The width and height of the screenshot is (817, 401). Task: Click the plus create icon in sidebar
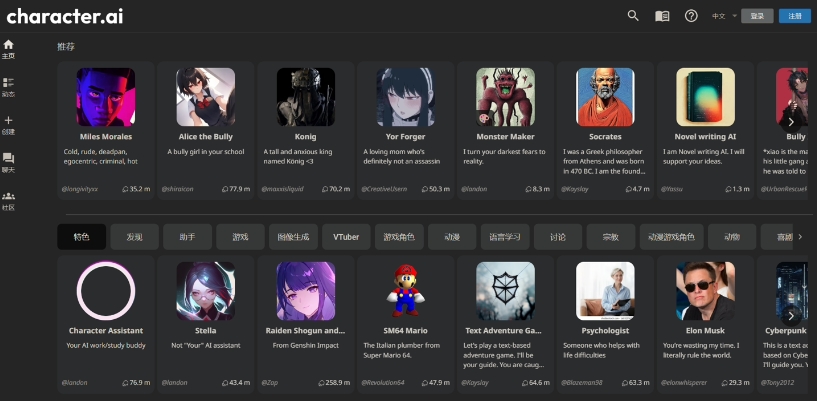8,120
